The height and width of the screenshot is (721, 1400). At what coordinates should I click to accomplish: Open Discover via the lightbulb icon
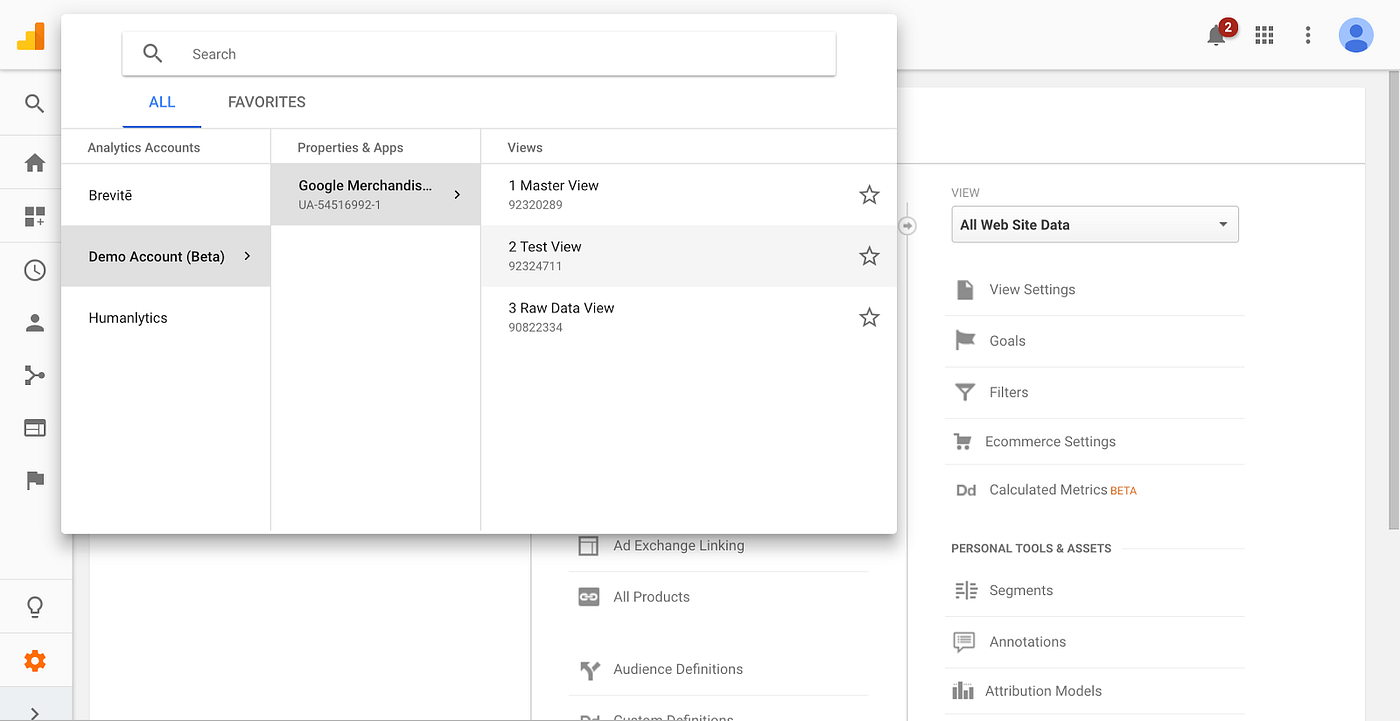pos(34,606)
